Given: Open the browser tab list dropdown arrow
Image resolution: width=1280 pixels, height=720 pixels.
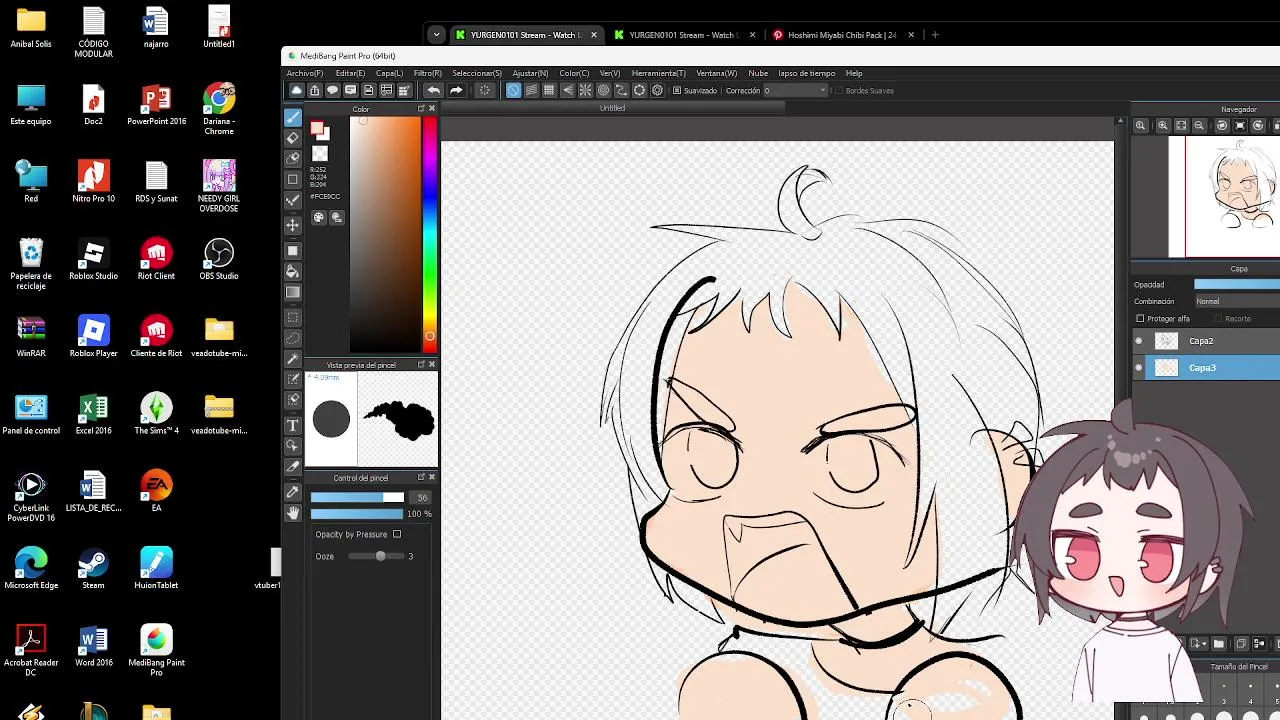Looking at the screenshot, I should tap(436, 35).
